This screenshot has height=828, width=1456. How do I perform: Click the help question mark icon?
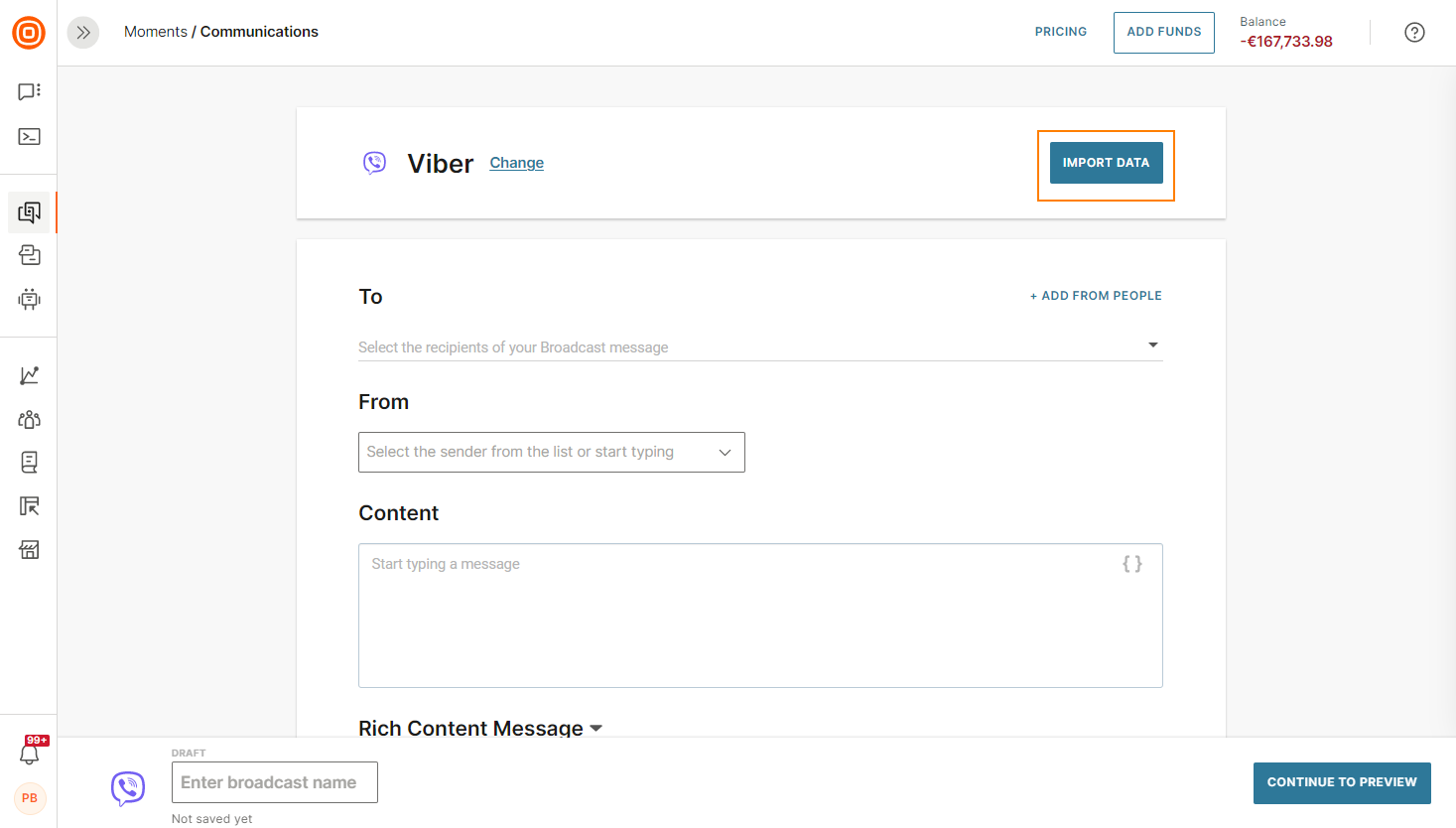1414,33
